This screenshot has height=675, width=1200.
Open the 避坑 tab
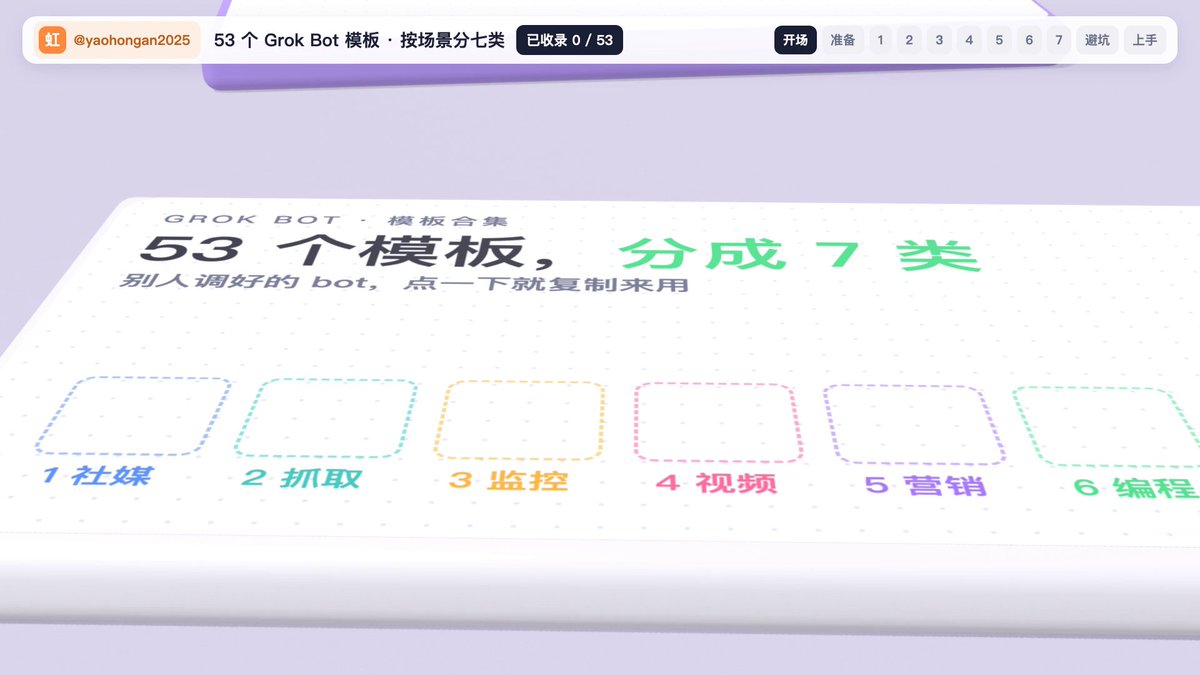1097,40
